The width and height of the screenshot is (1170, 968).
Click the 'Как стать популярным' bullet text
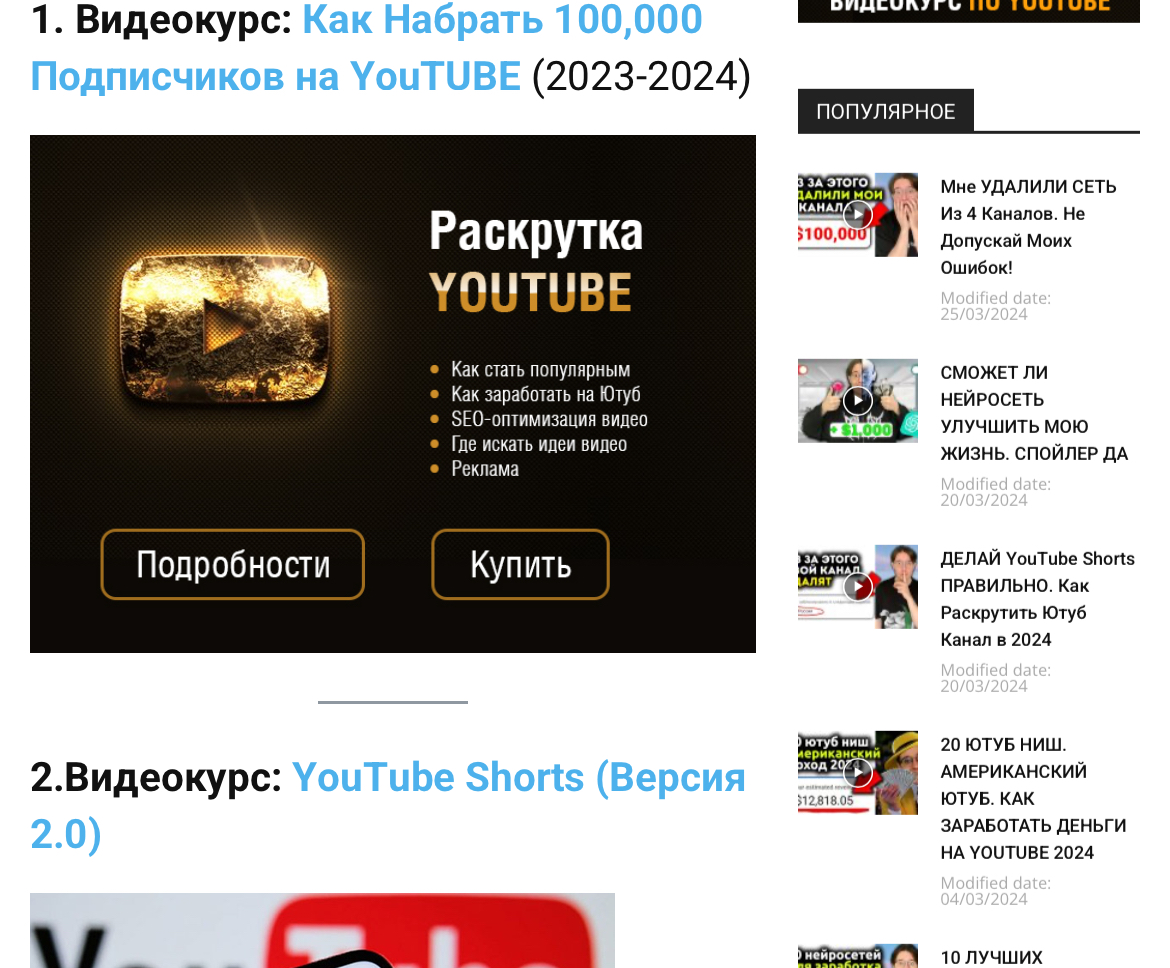[540, 369]
